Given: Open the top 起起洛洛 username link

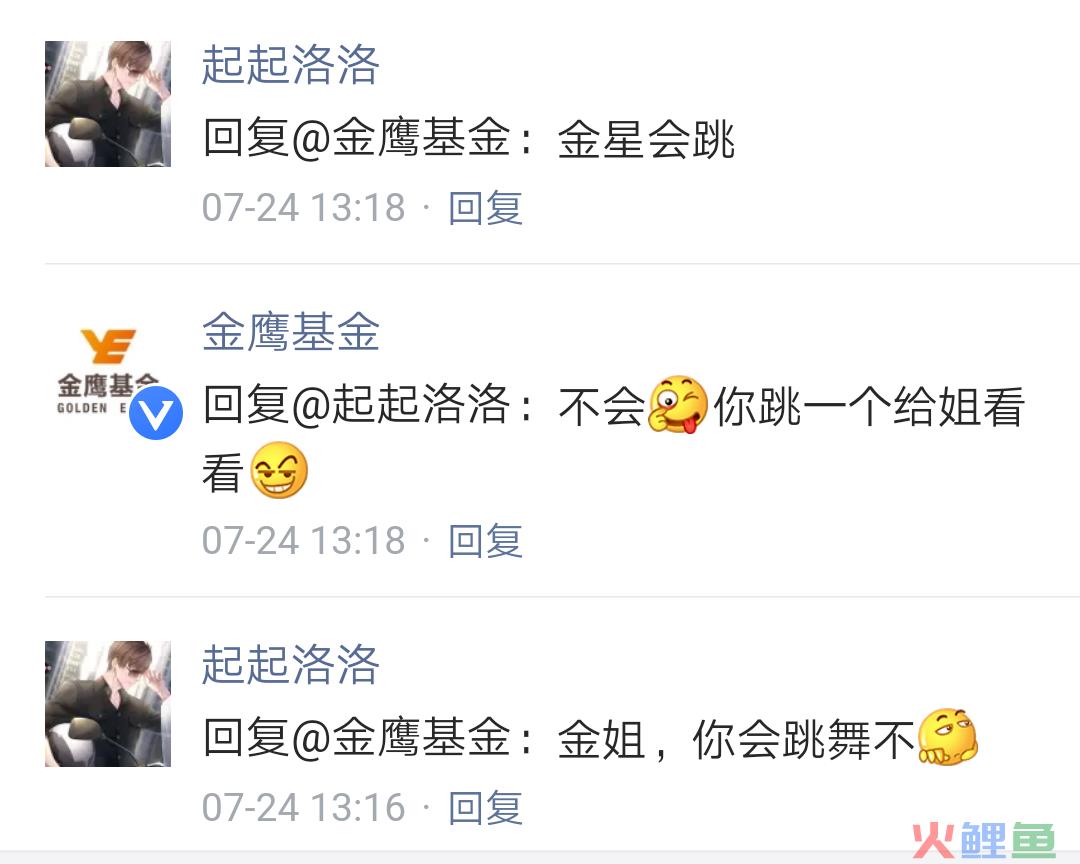Looking at the screenshot, I should (291, 65).
